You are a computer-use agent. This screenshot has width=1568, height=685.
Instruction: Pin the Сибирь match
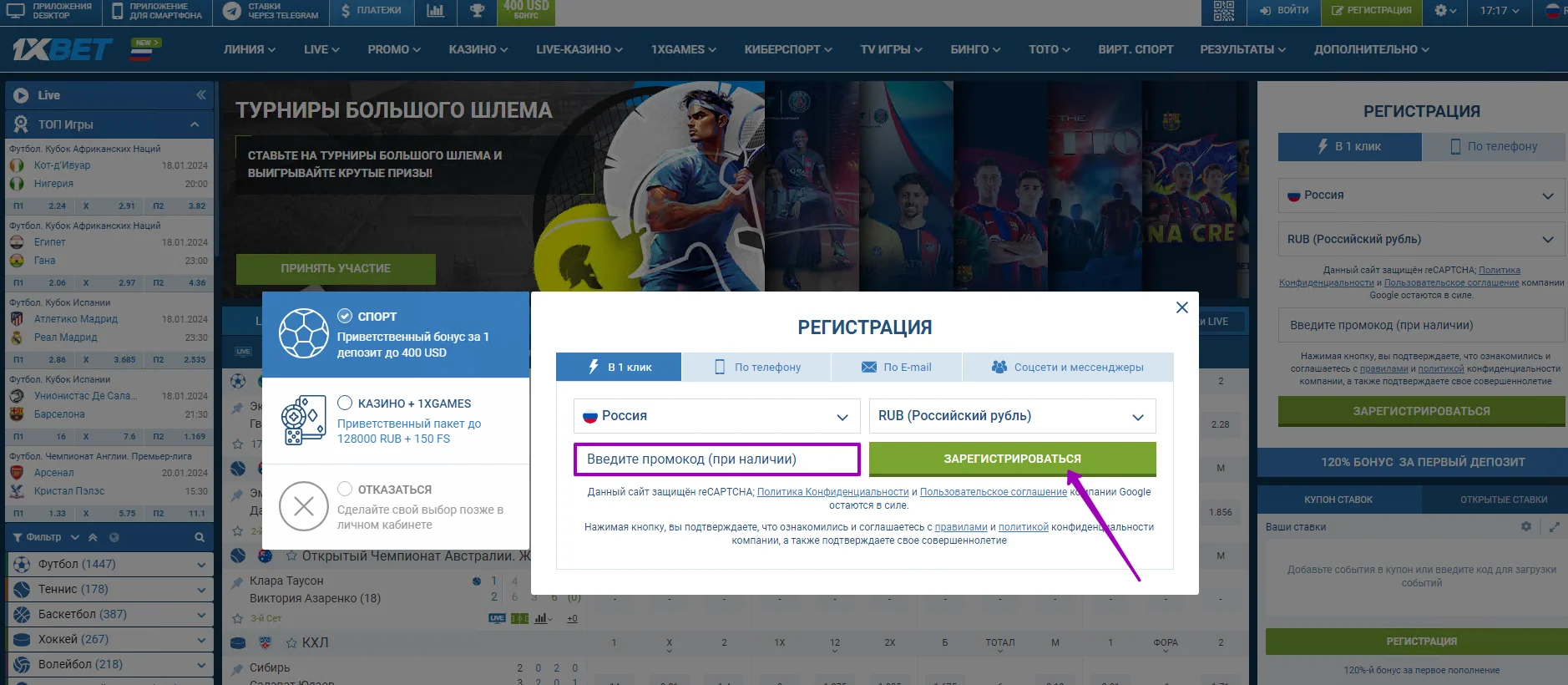click(238, 668)
